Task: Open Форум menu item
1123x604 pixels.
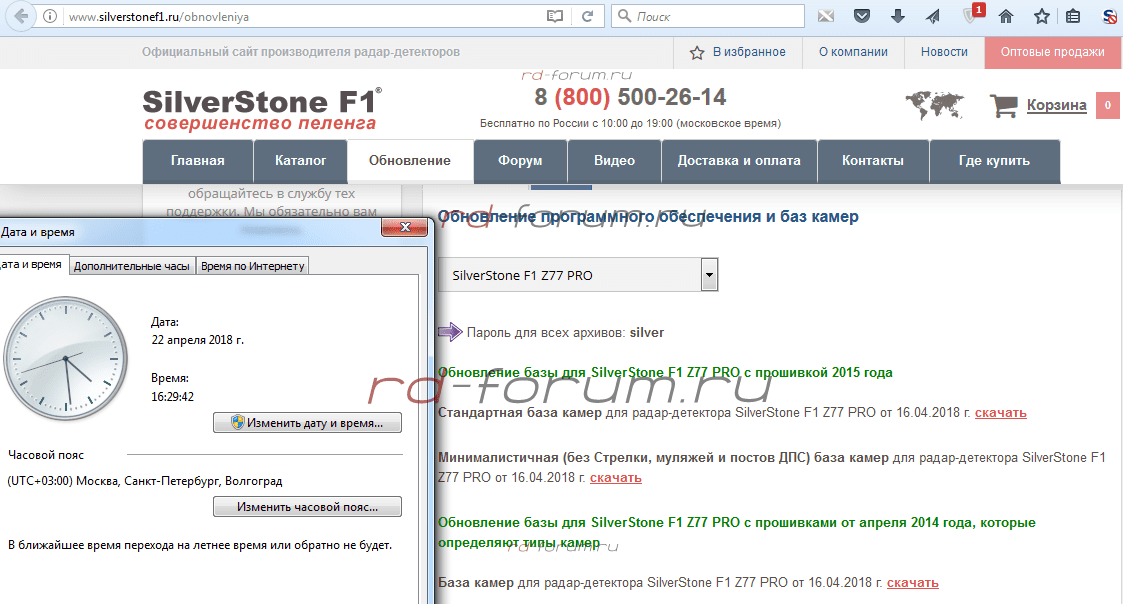Action: coord(520,161)
